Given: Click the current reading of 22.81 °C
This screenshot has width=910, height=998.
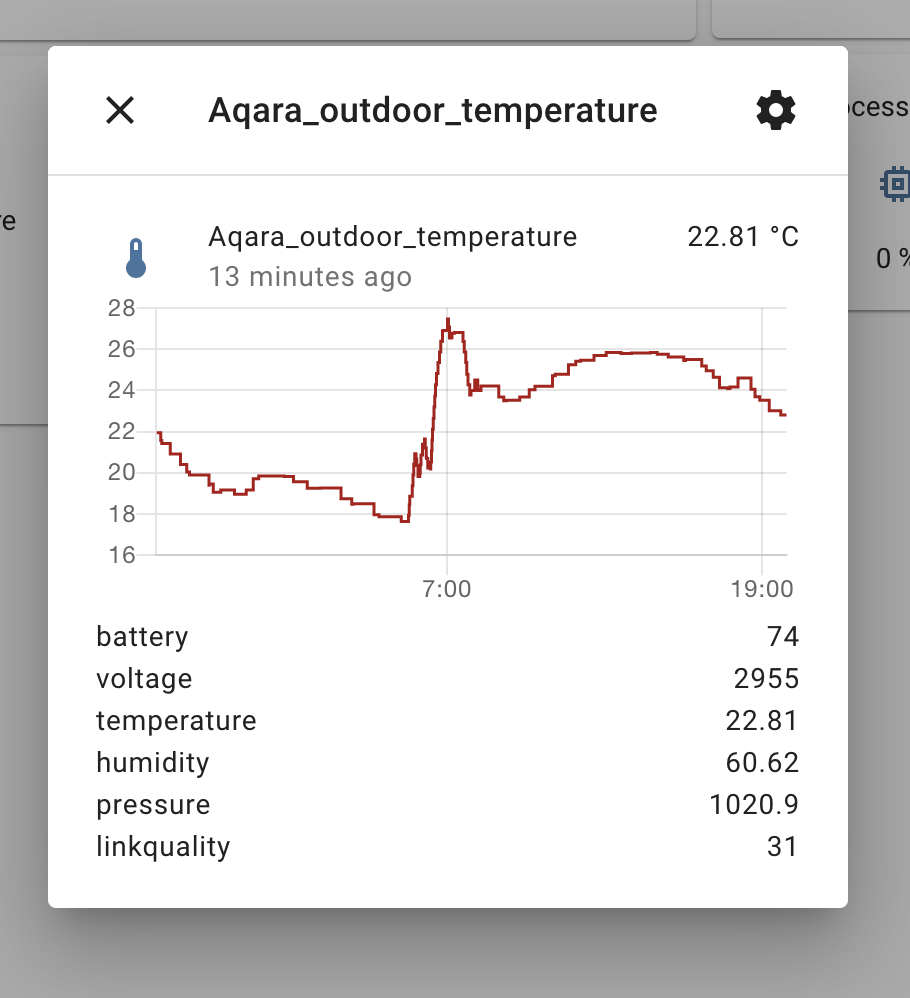Looking at the screenshot, I should point(743,237).
